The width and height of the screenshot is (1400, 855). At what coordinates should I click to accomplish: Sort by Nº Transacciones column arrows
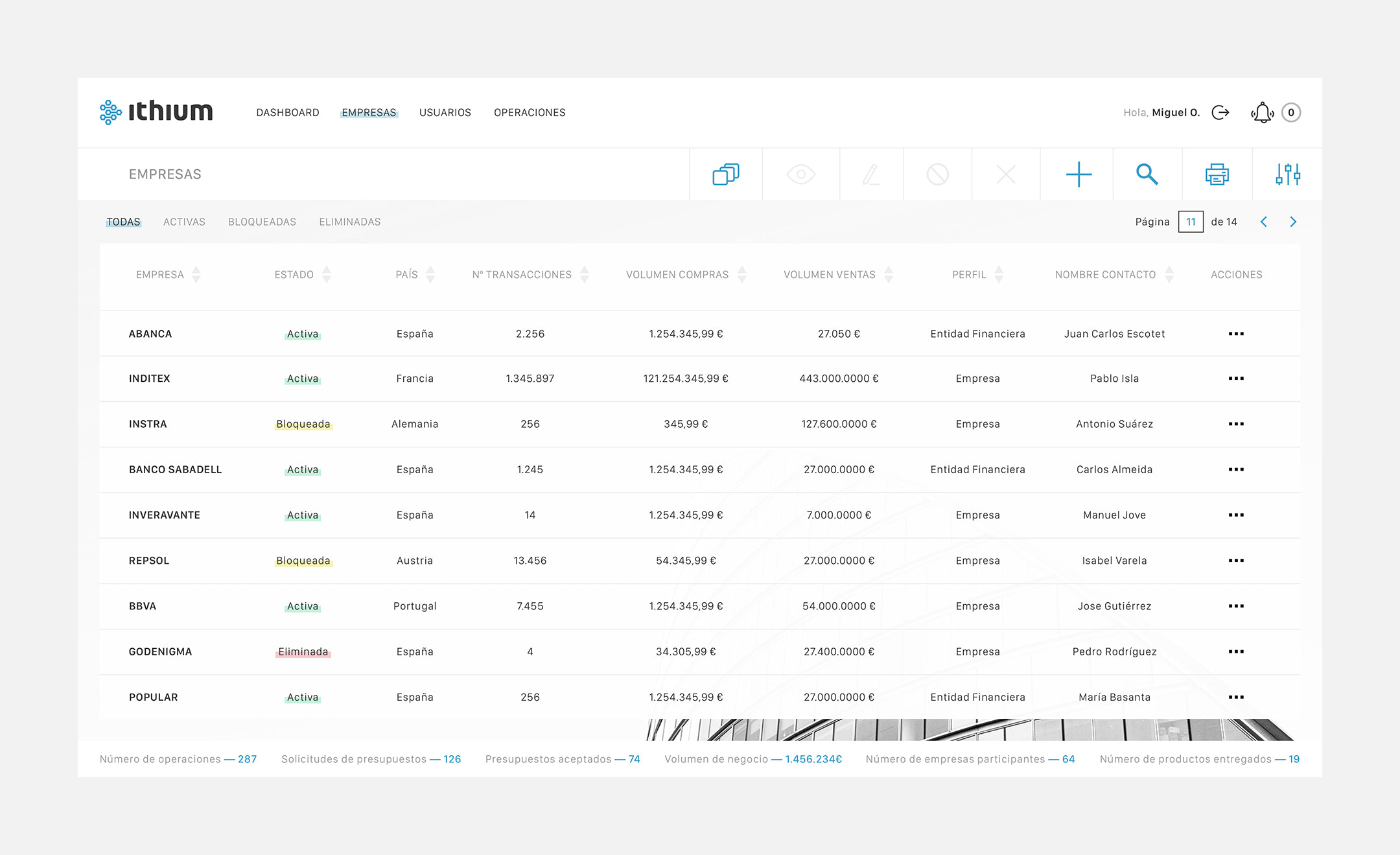pyautogui.click(x=585, y=275)
